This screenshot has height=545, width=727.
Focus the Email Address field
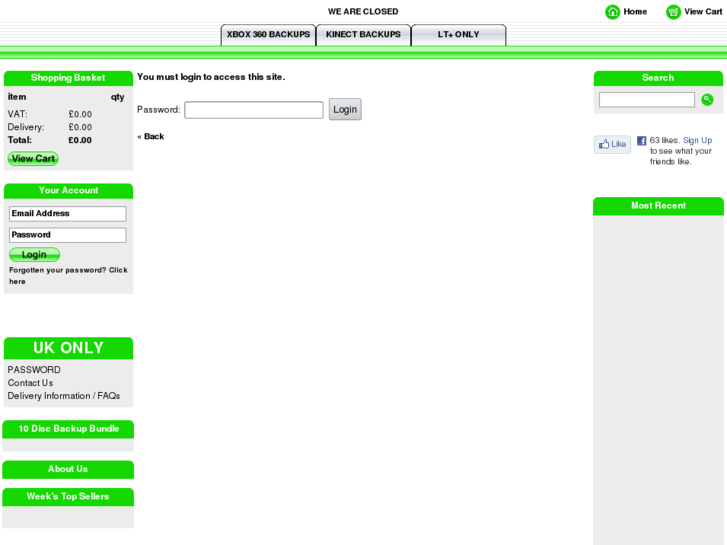coord(68,214)
